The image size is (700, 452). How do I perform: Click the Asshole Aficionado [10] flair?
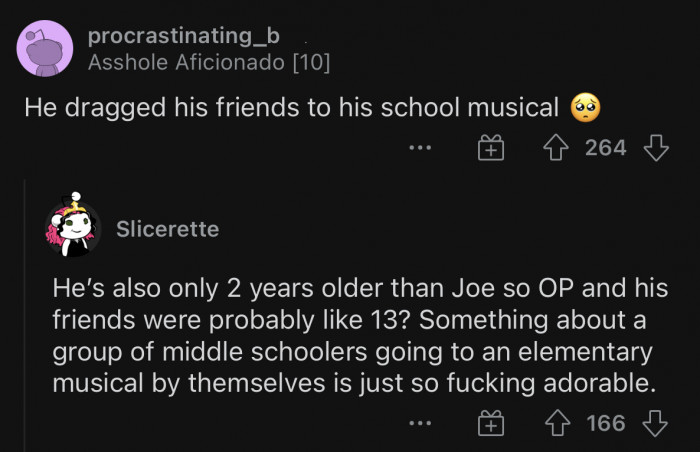(209, 62)
